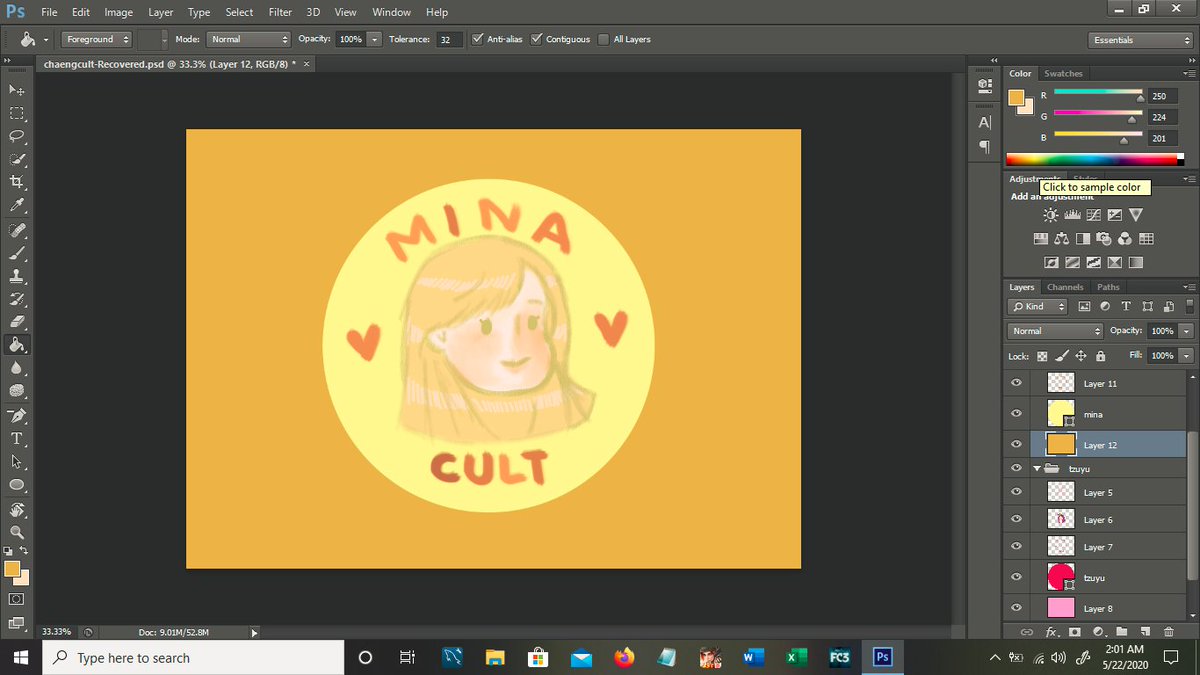
Task: Collapse the tzuyu layer group
Action: (1037, 468)
